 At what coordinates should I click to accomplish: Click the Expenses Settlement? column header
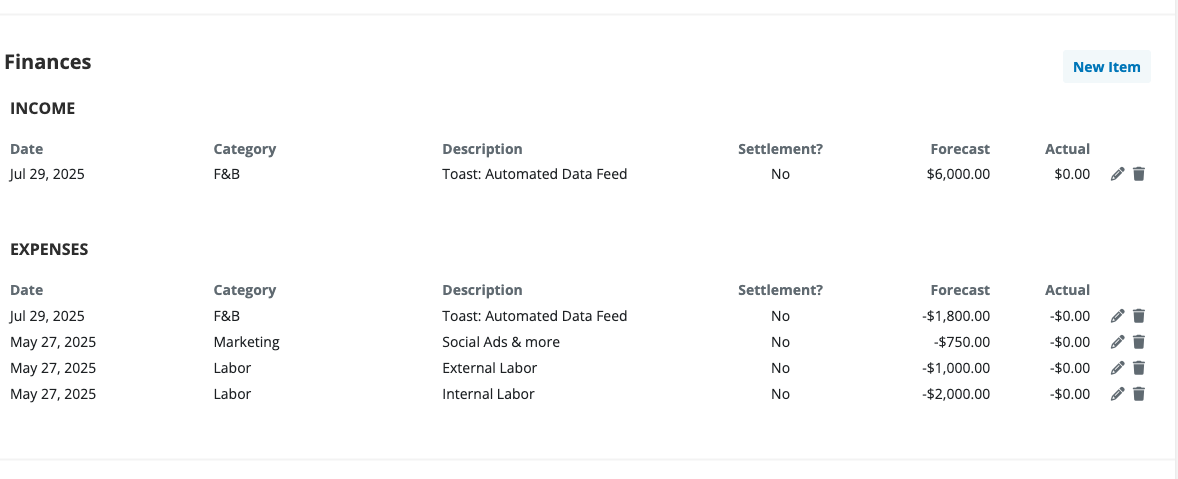(x=781, y=290)
